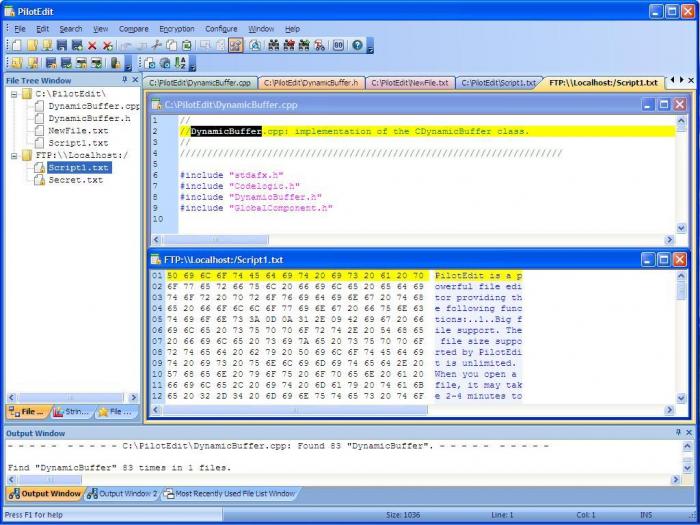Viewport: 700px width, 525px height.
Task: Click the hex mode toolbar icon
Action: click(338, 46)
